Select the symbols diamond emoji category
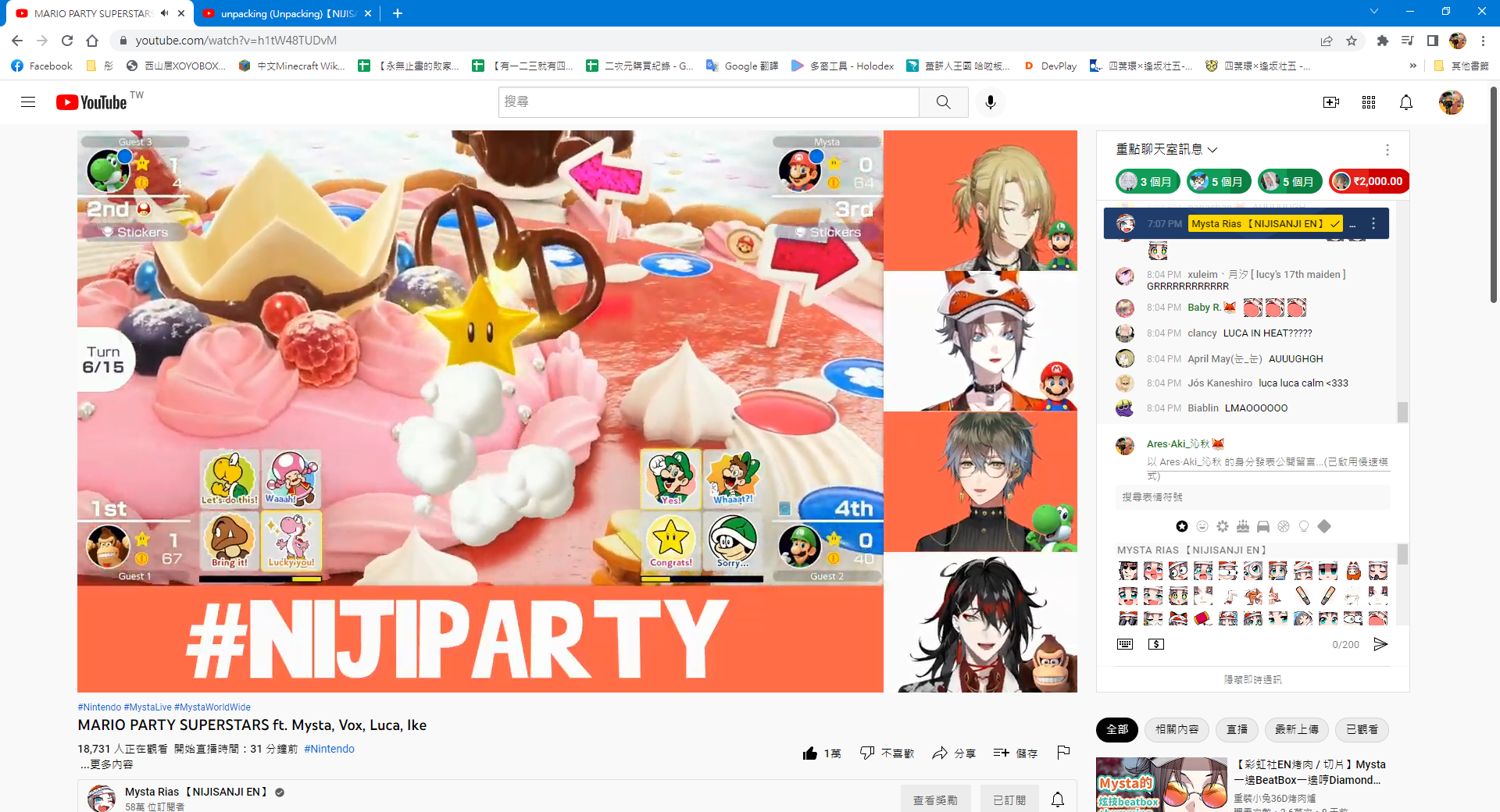 (x=1324, y=526)
